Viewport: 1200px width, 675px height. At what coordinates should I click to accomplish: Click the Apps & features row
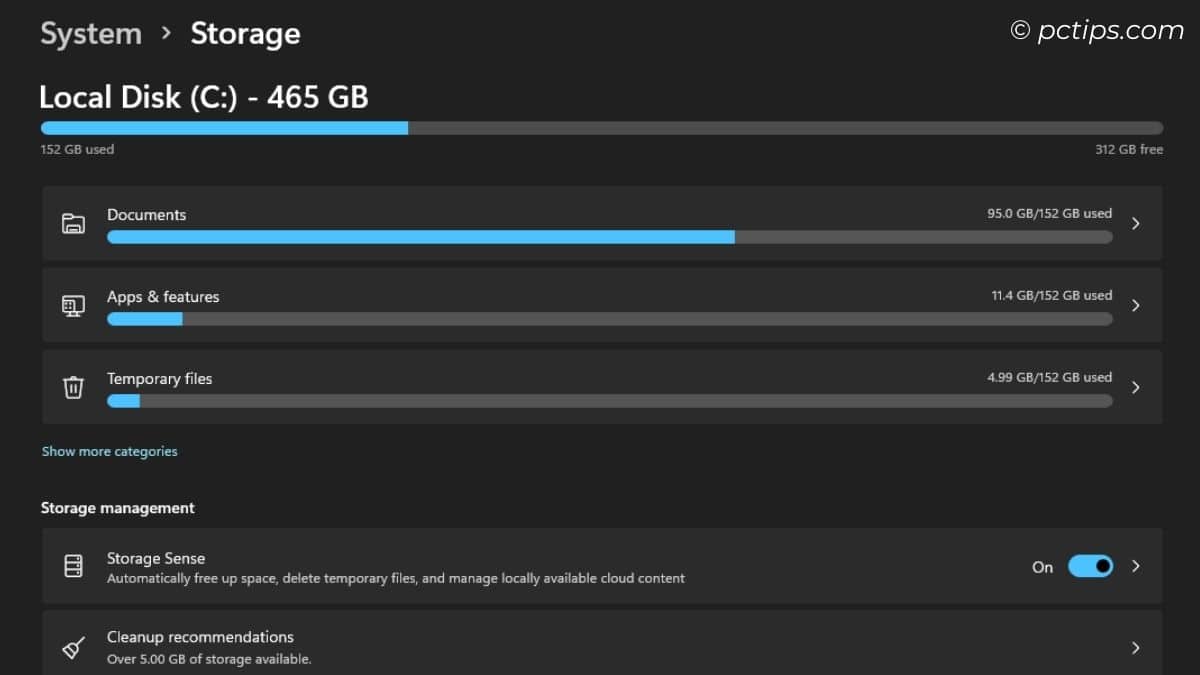pos(600,305)
